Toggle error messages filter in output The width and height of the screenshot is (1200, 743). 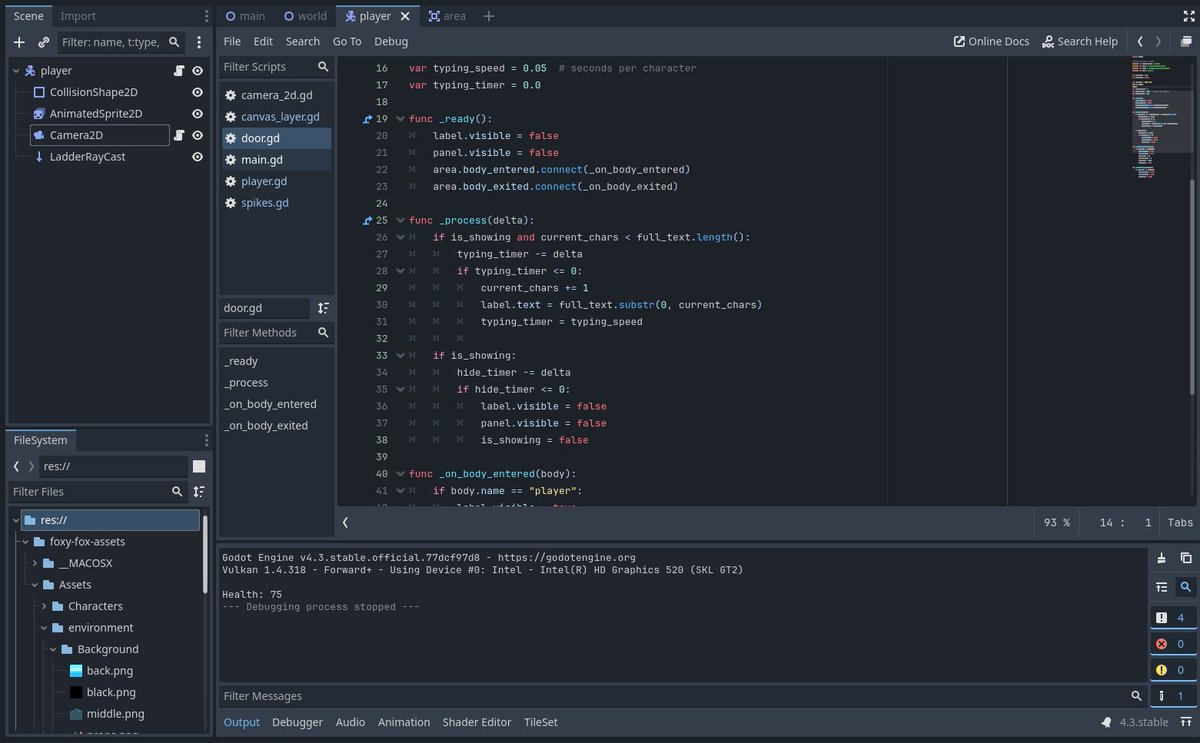pos(1173,644)
